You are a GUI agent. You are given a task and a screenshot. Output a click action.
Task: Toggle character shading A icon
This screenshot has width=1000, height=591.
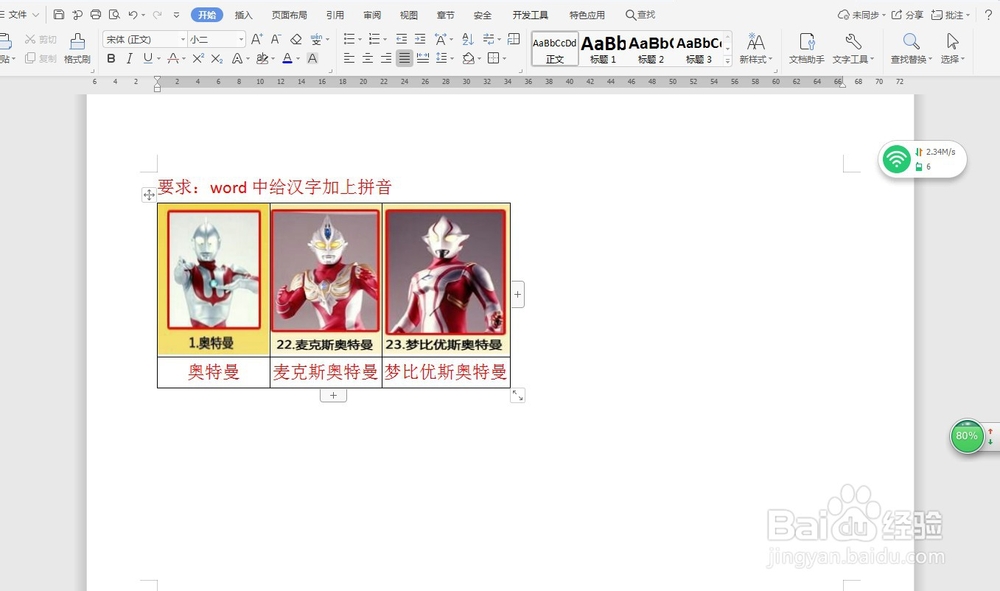[312, 59]
